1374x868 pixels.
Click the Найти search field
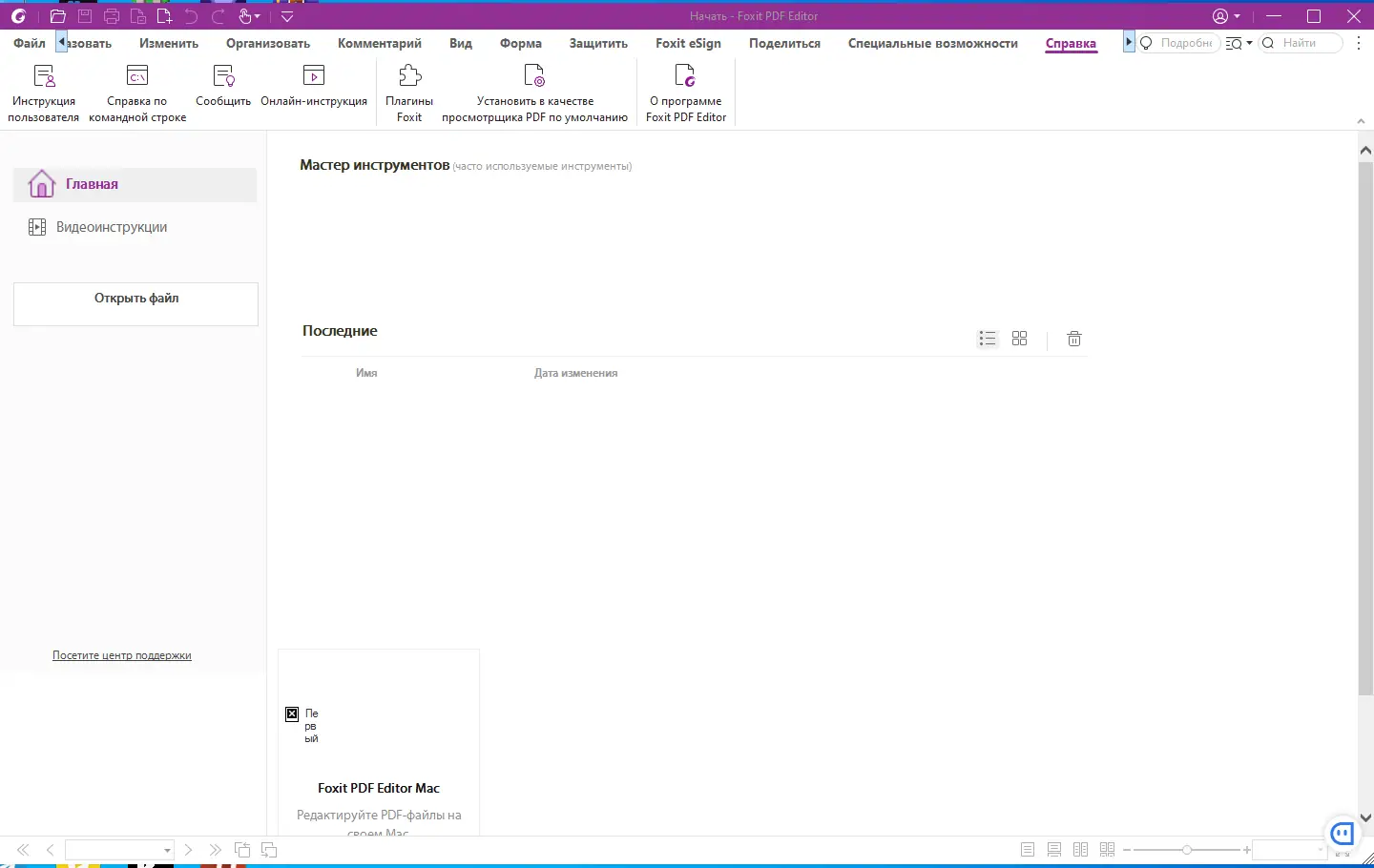[1301, 43]
